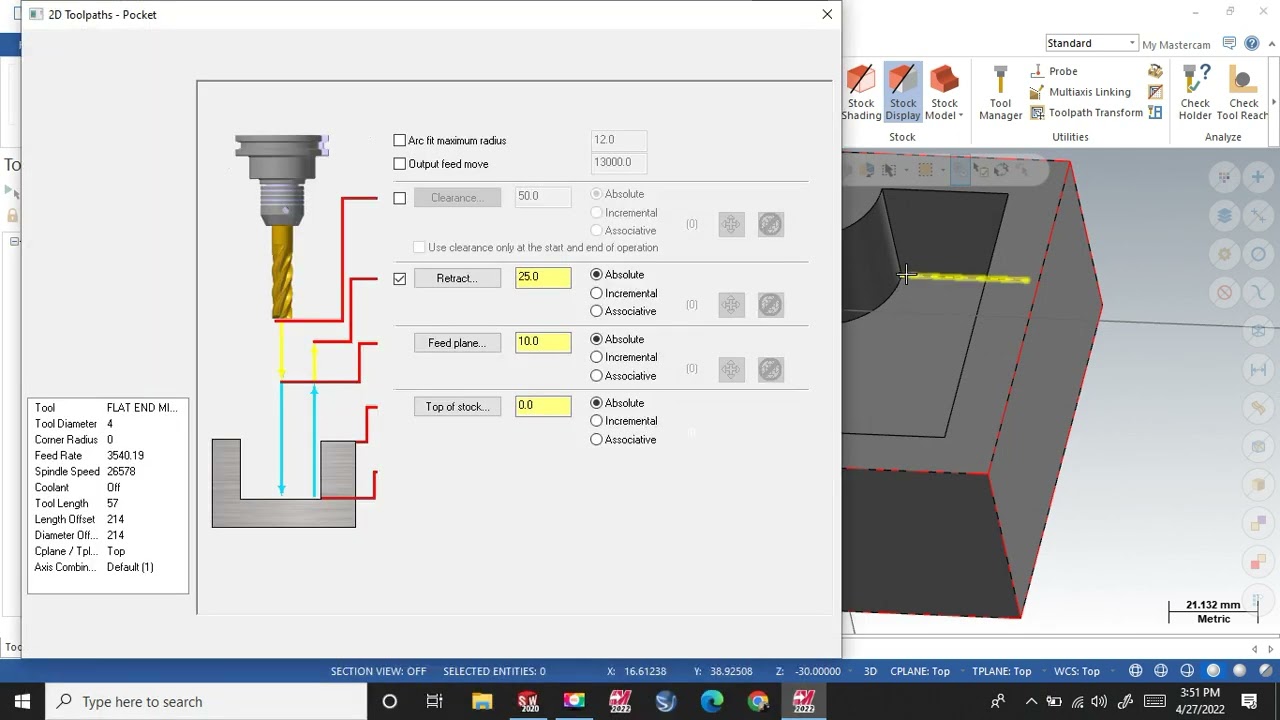
Task: Select the Probe utility
Action: pos(1054,71)
